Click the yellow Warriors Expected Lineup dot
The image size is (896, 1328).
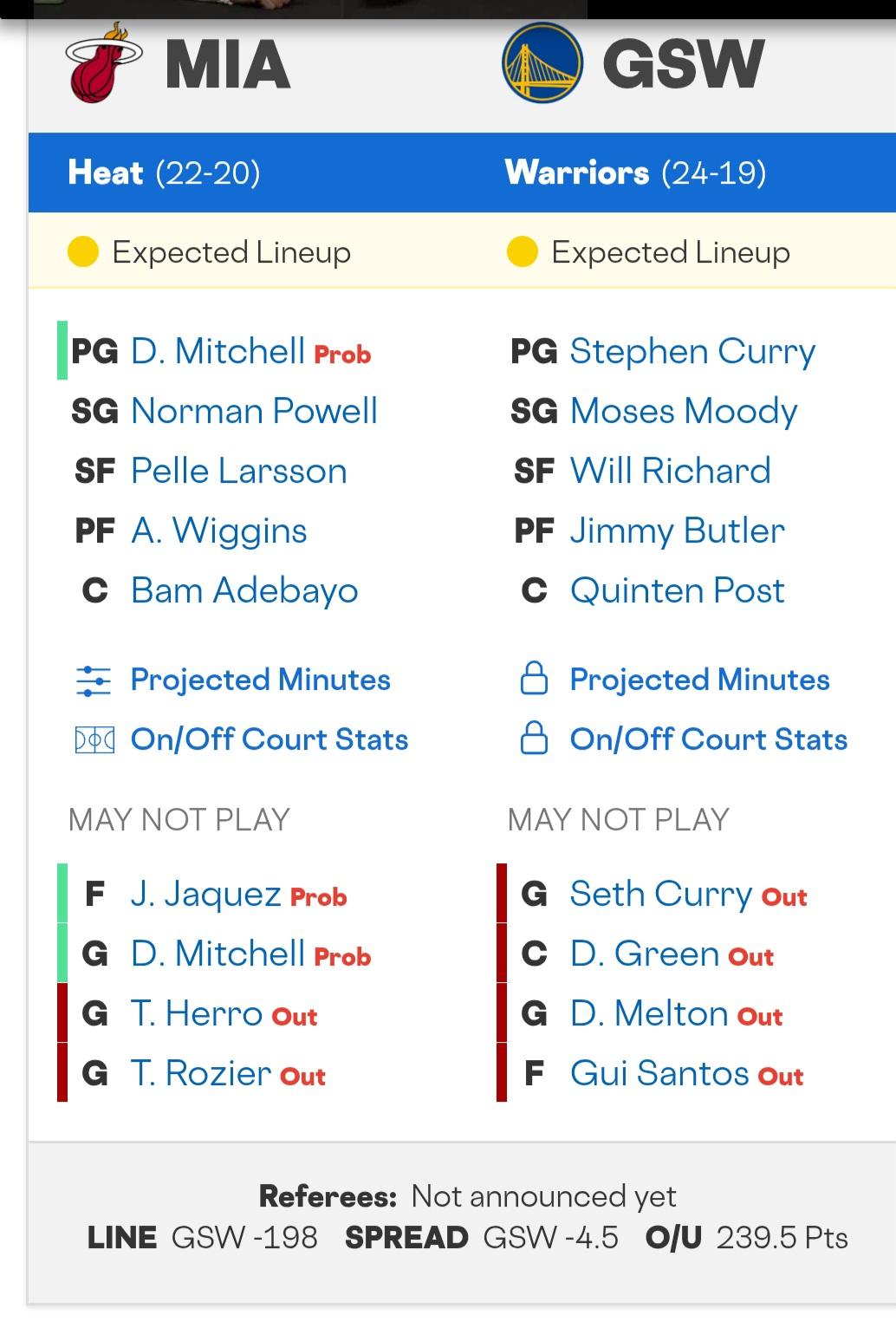tap(523, 252)
